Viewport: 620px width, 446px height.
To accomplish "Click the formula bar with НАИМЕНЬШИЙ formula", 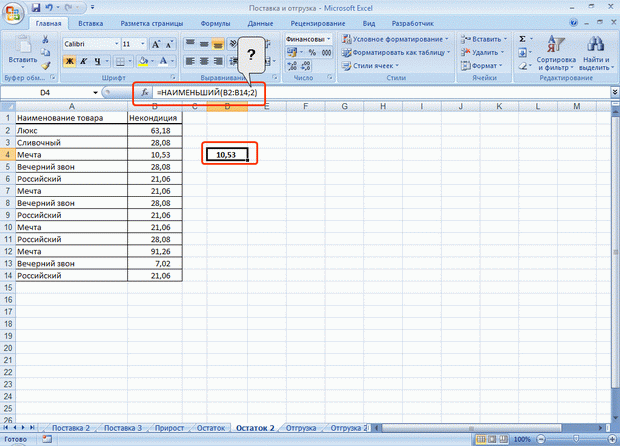I will click(380, 93).
